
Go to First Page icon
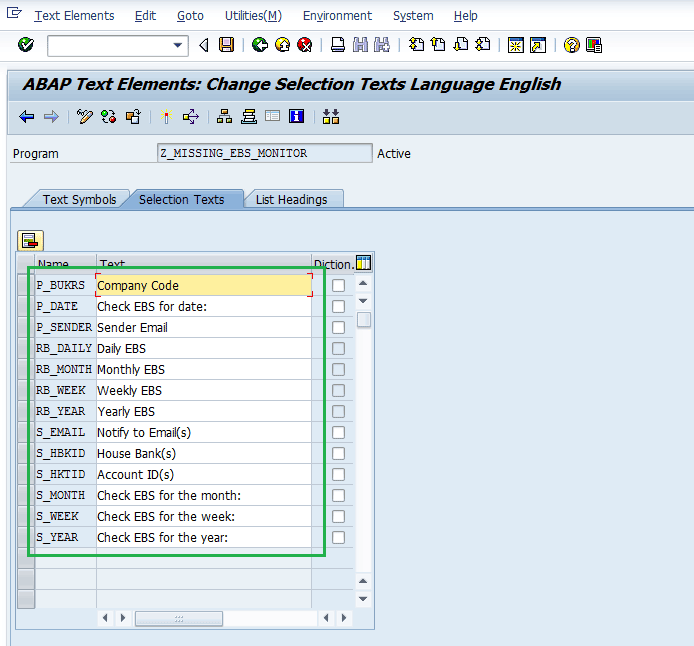click(416, 45)
